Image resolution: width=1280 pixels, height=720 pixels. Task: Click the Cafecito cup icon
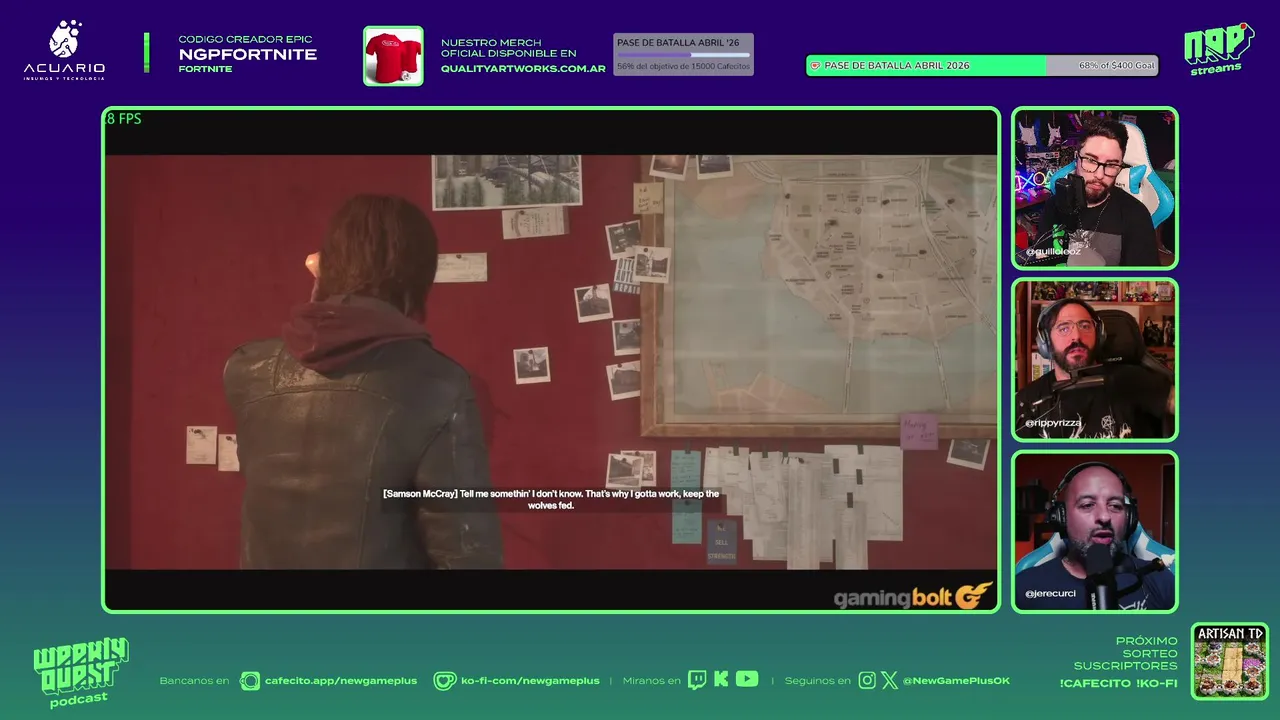click(x=250, y=681)
